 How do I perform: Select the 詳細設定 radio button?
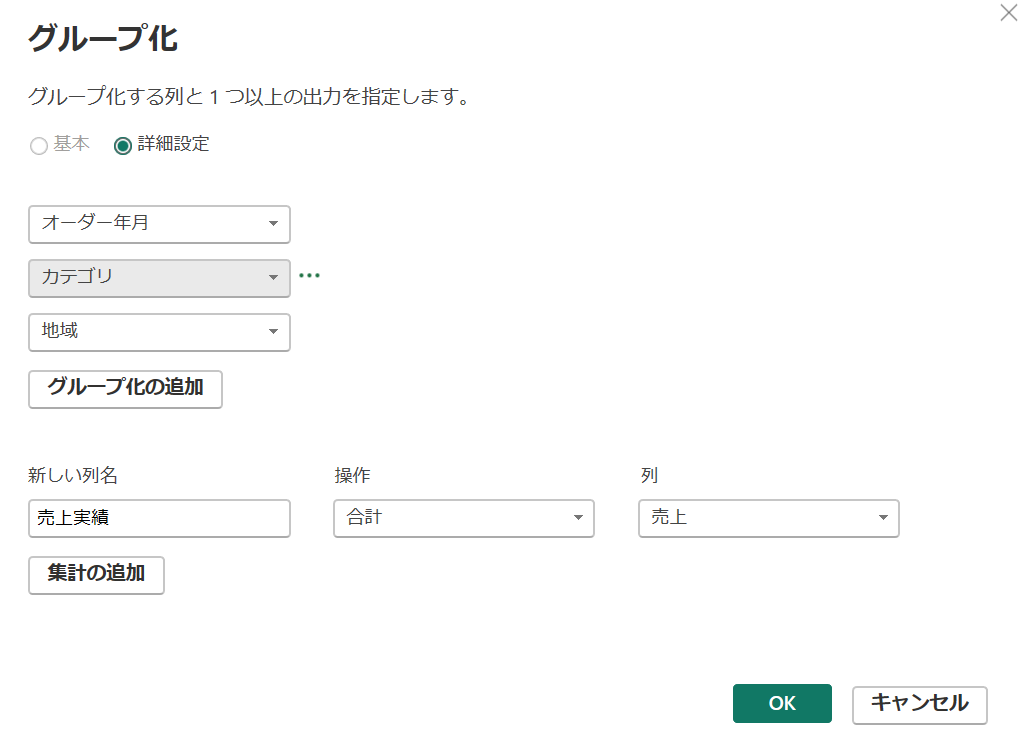point(123,146)
